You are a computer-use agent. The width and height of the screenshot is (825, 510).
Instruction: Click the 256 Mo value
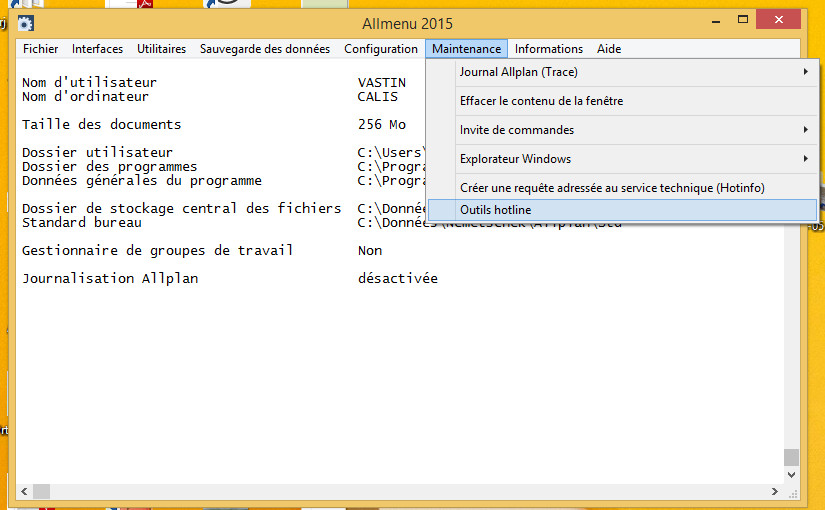(x=382, y=125)
